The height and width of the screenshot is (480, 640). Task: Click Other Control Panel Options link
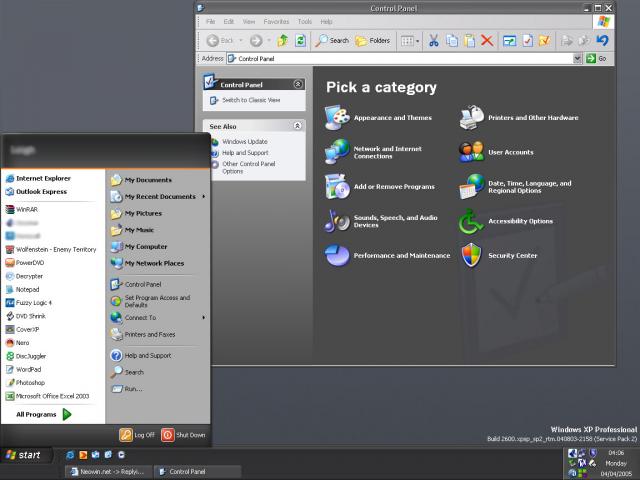(x=249, y=167)
